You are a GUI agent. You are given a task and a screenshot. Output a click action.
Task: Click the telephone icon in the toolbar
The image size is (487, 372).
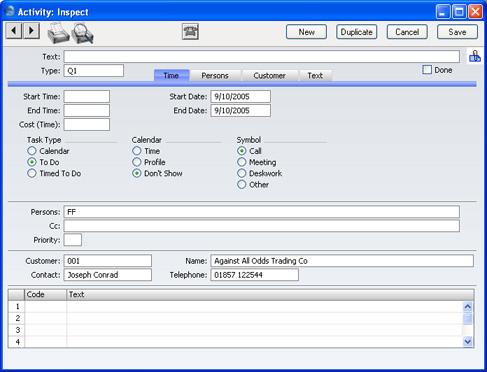(x=190, y=32)
